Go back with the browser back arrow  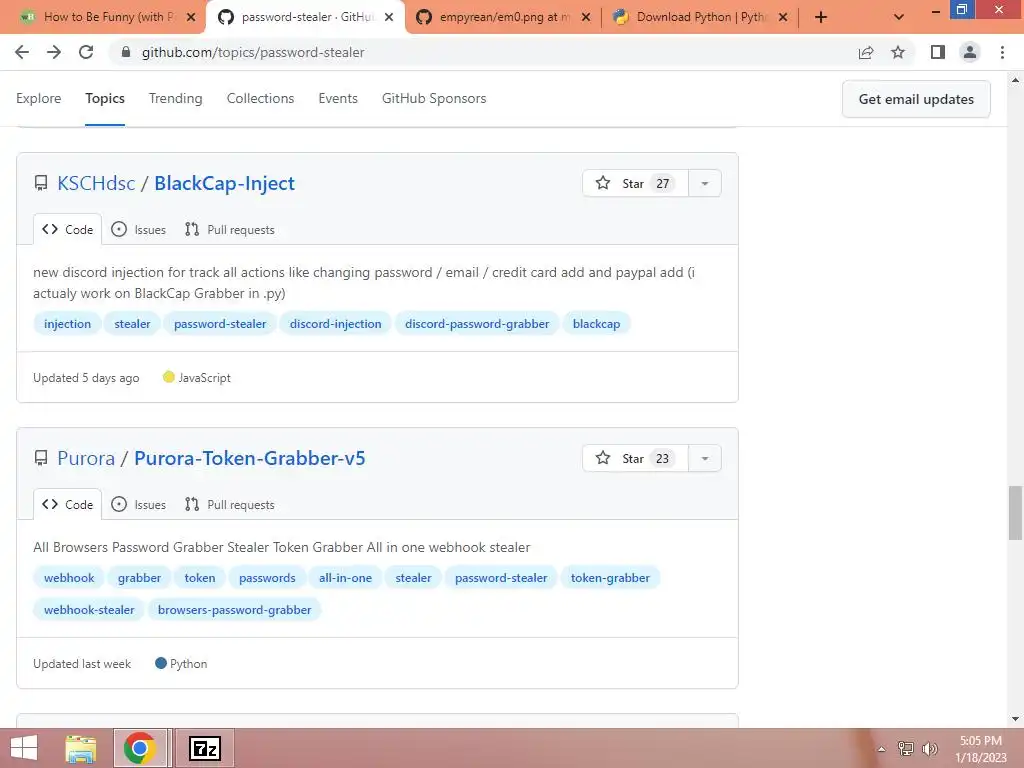point(22,52)
